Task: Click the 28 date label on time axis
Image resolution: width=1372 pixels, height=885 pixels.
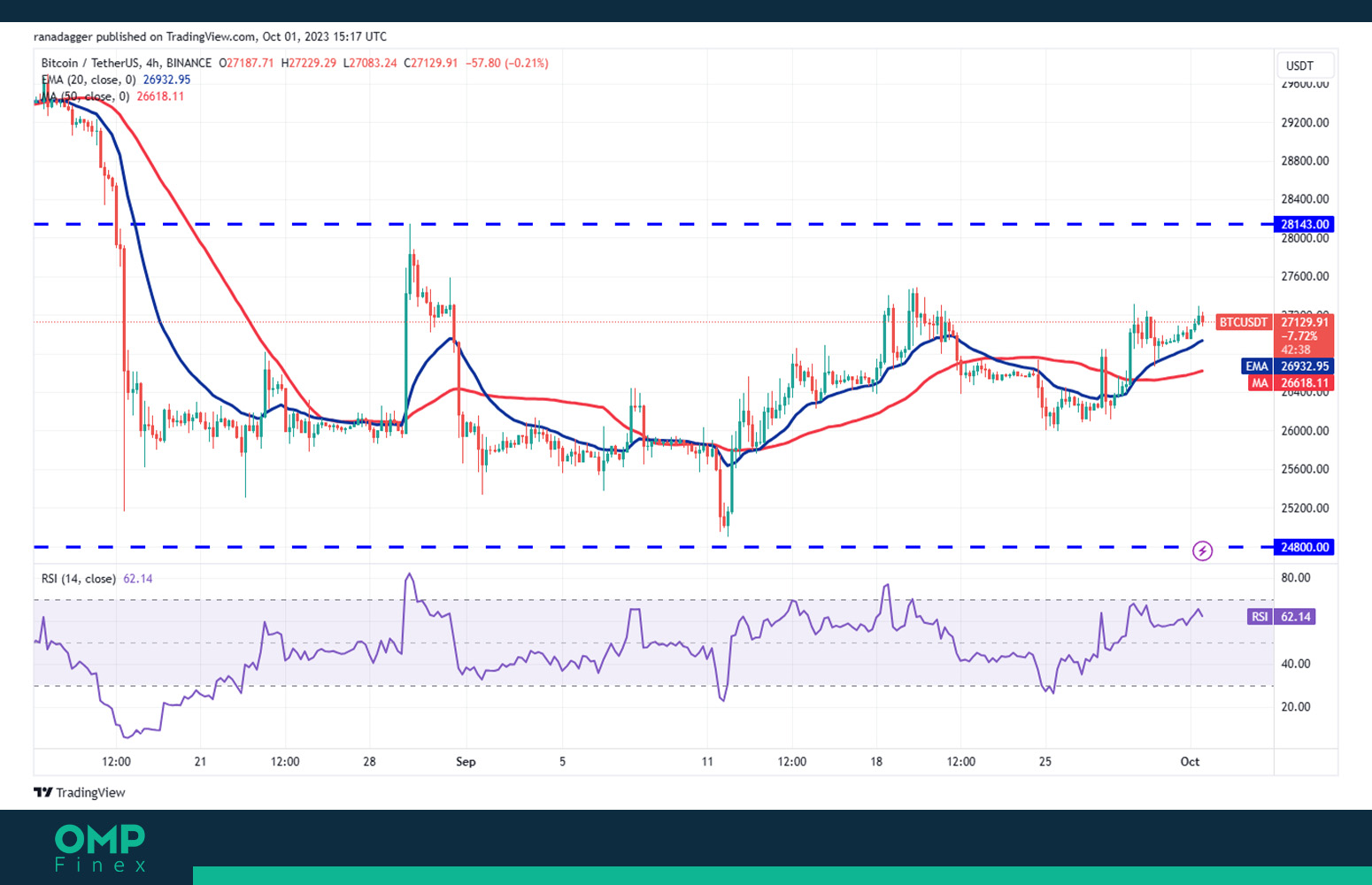Action: [x=369, y=762]
